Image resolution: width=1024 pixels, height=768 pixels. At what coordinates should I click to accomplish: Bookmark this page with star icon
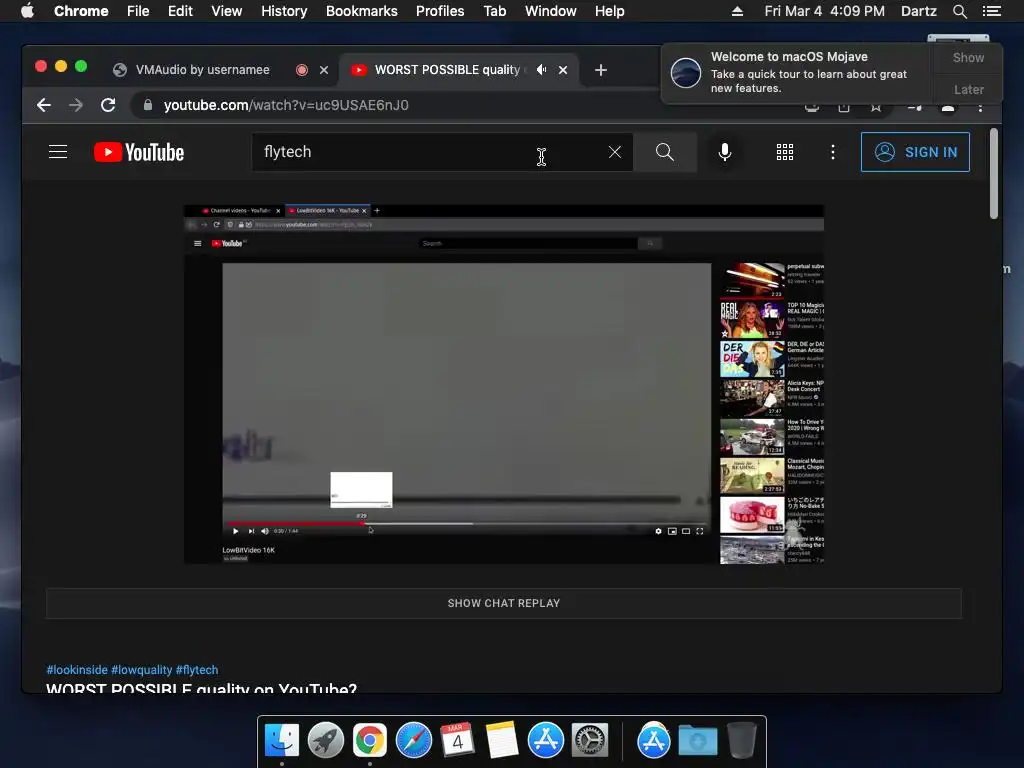click(876, 107)
